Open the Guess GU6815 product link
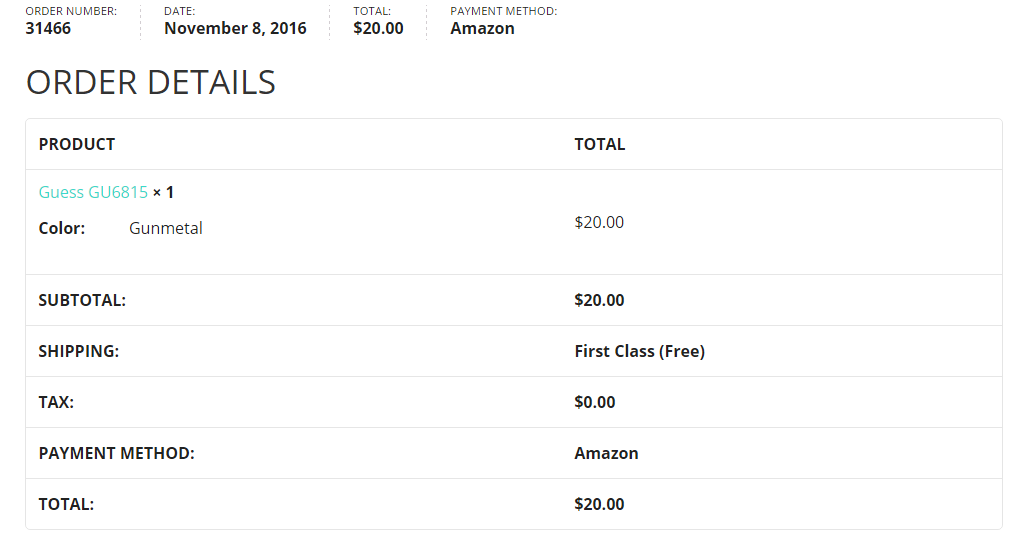The width and height of the screenshot is (1030, 543). tap(93, 192)
